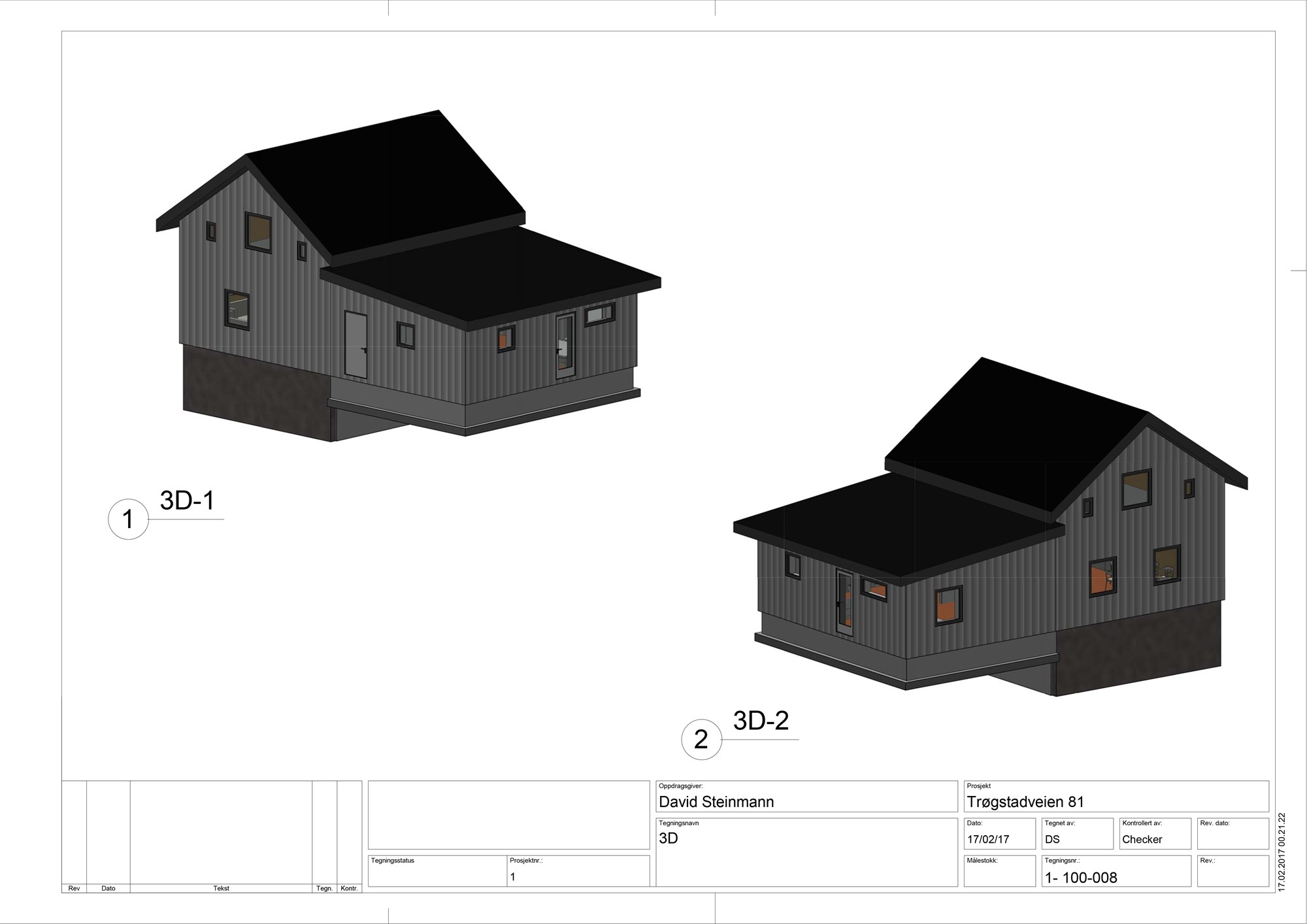Select the 3D-2 view title label
Viewport: 1307px width, 924px height.
click(761, 721)
